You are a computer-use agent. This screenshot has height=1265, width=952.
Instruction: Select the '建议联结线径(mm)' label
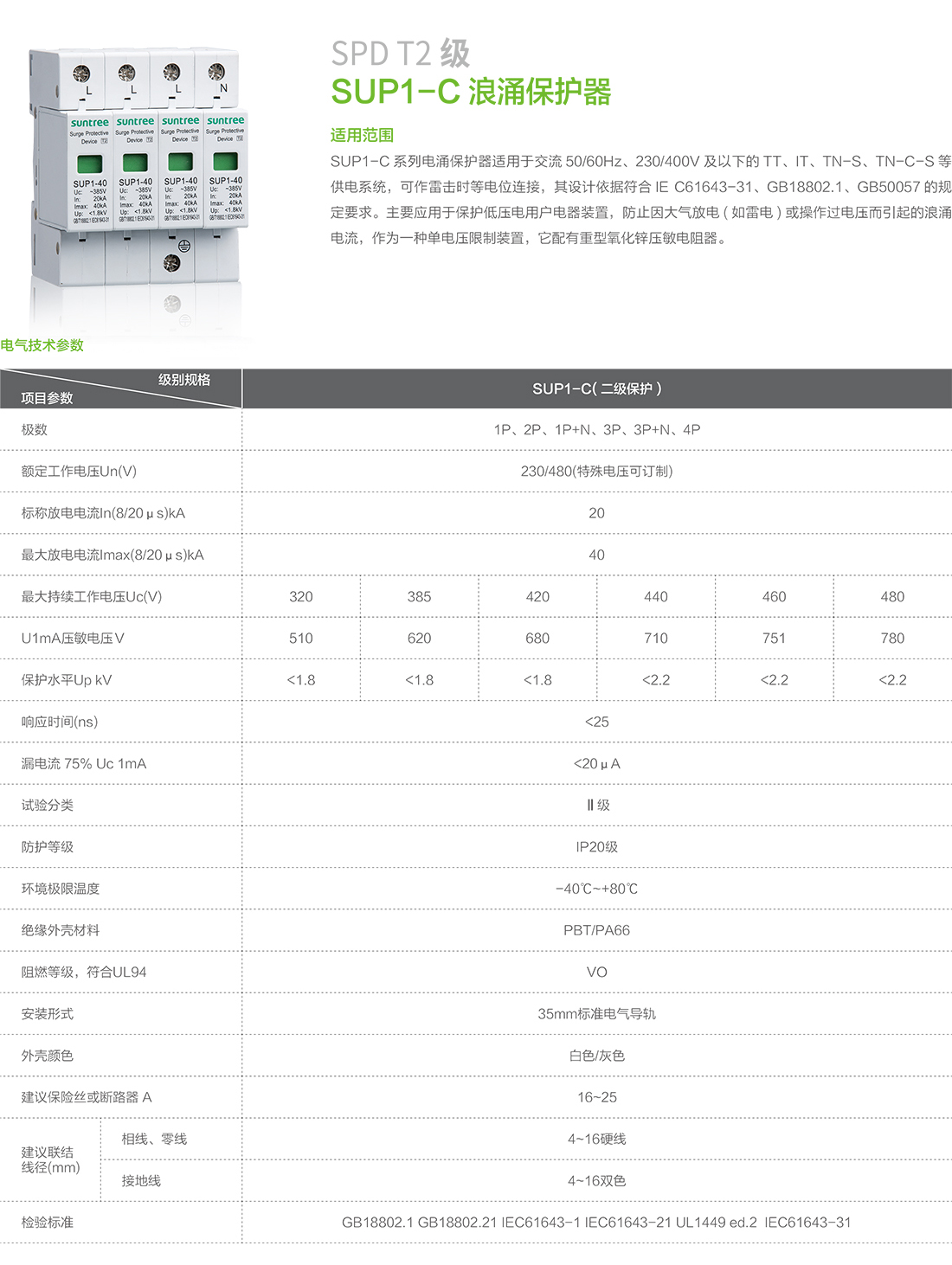[x=50, y=1159]
